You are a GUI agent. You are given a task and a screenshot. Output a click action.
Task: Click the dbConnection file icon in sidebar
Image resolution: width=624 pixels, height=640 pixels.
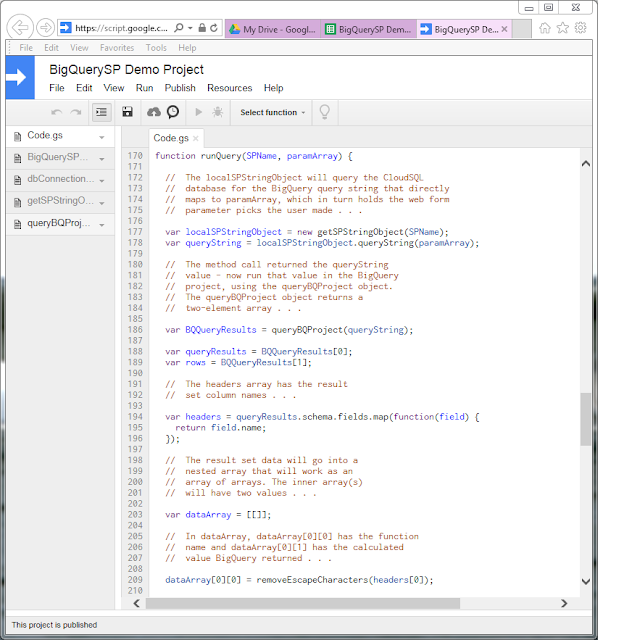pyautogui.click(x=18, y=180)
